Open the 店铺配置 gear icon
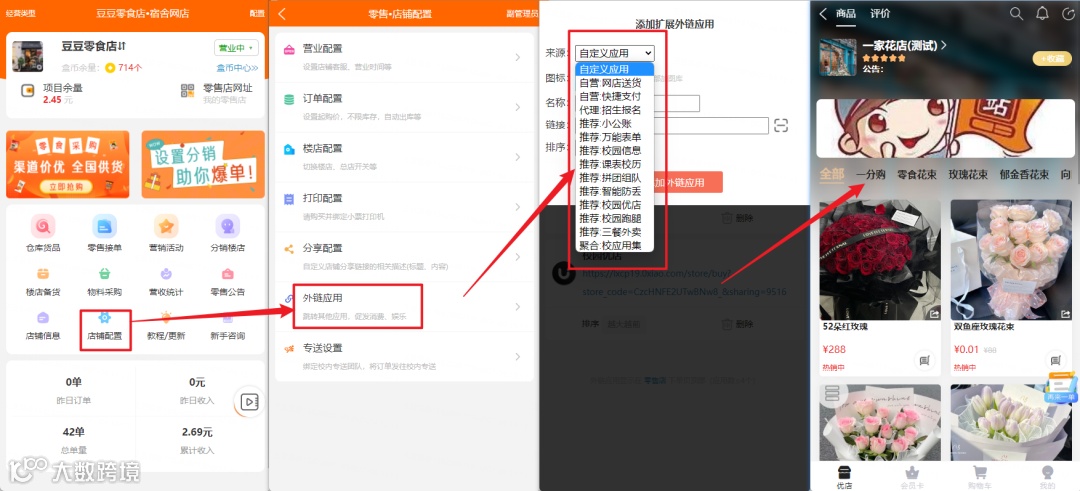 [105, 318]
